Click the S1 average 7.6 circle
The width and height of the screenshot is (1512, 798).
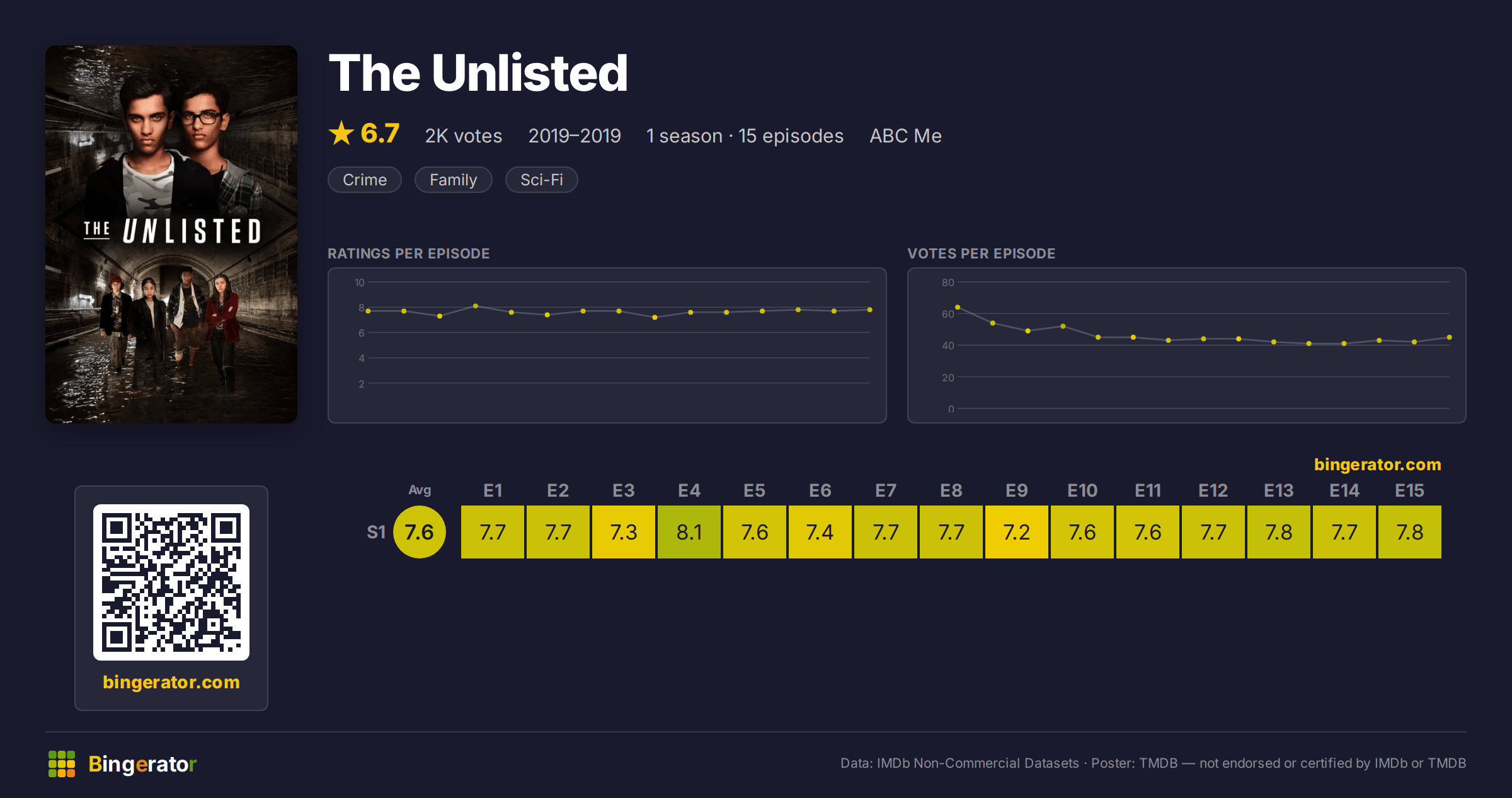coord(420,532)
